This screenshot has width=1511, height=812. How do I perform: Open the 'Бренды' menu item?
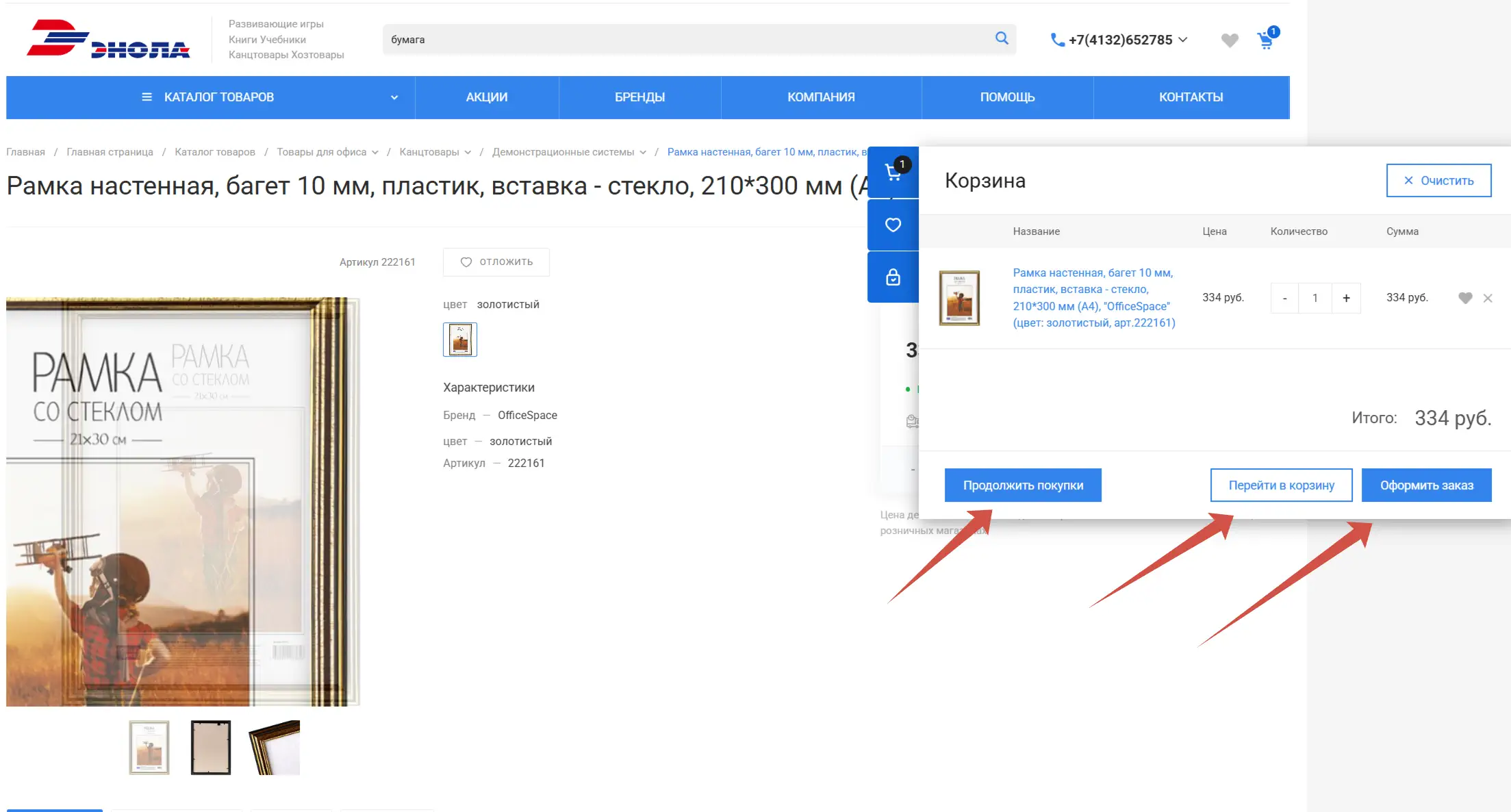639,97
